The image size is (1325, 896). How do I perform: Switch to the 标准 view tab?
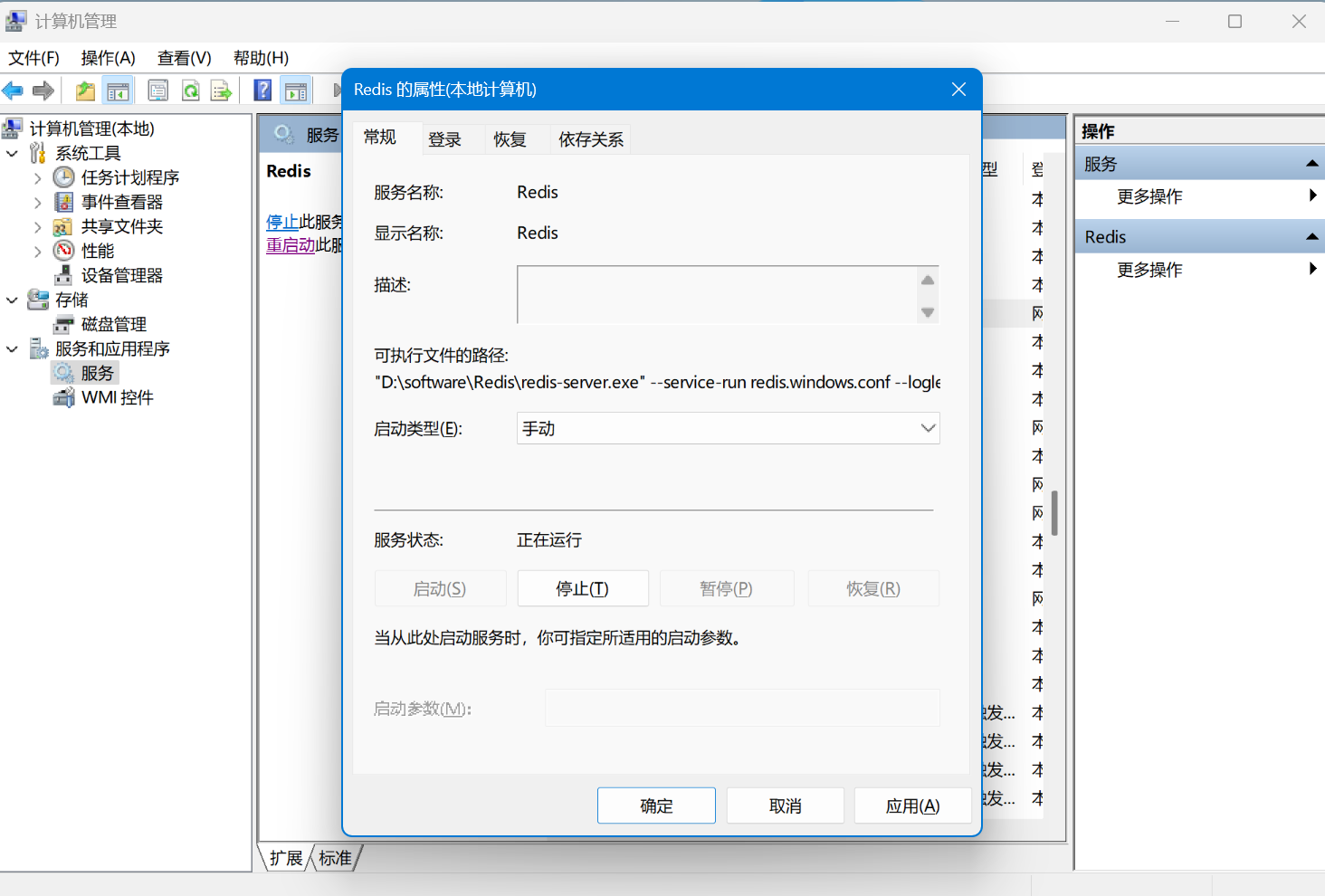(335, 858)
